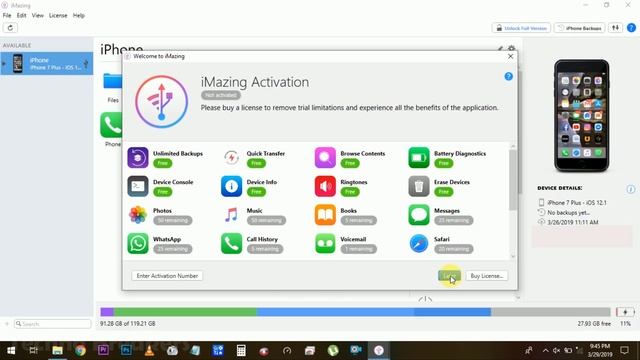This screenshot has height=360, width=640.
Task: Expand the iPhone device tree arrow
Action: point(4,64)
